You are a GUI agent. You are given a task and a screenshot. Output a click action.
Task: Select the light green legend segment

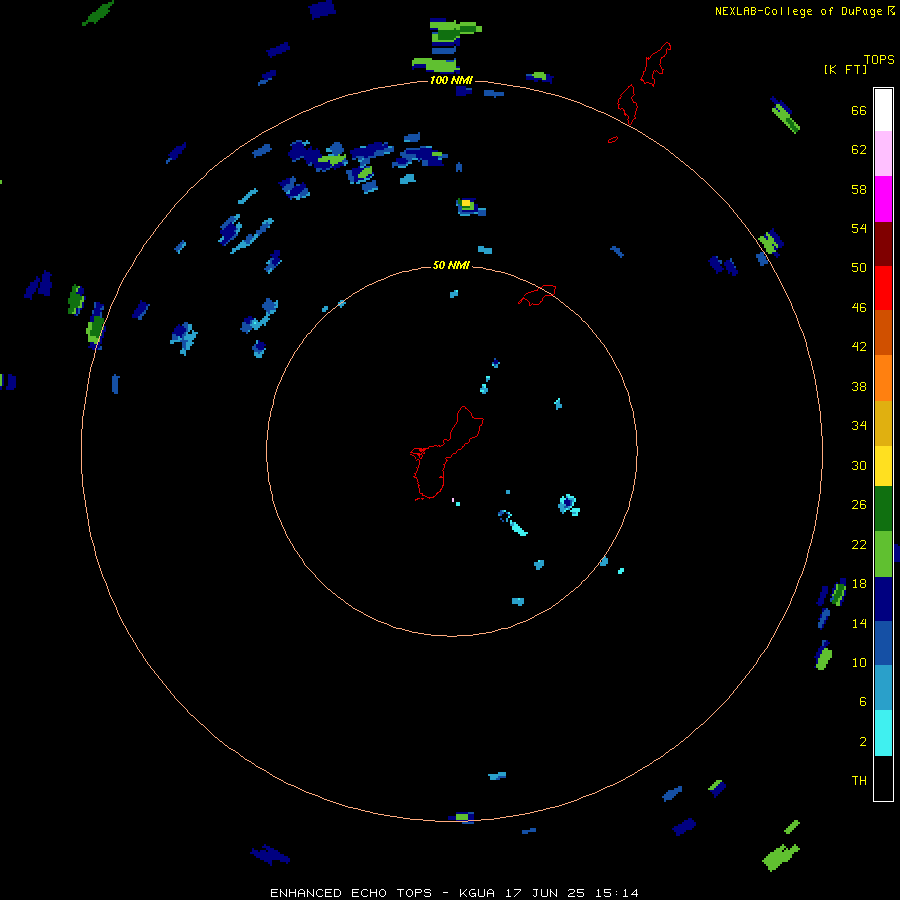pyautogui.click(x=883, y=554)
